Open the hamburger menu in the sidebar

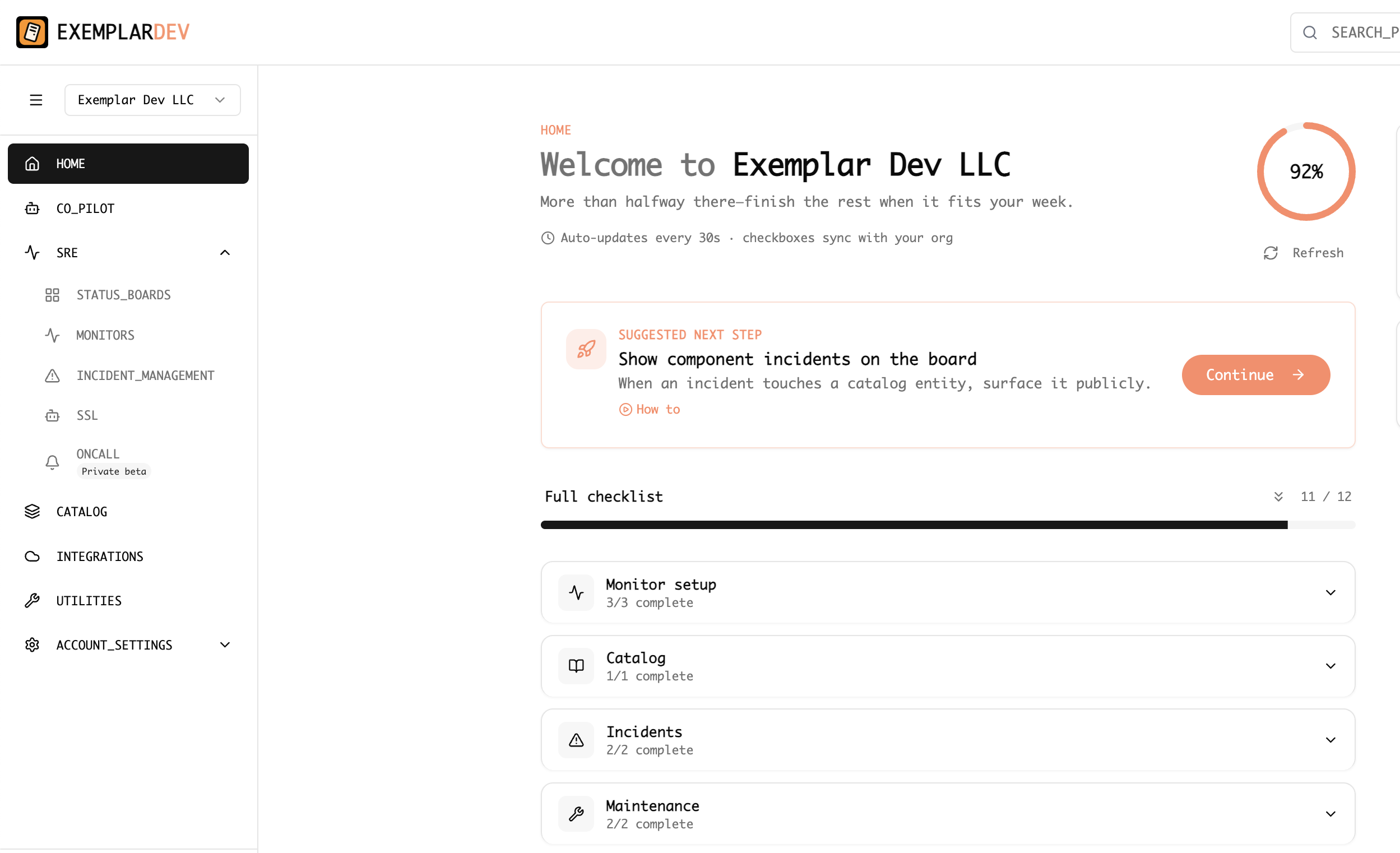(36, 99)
